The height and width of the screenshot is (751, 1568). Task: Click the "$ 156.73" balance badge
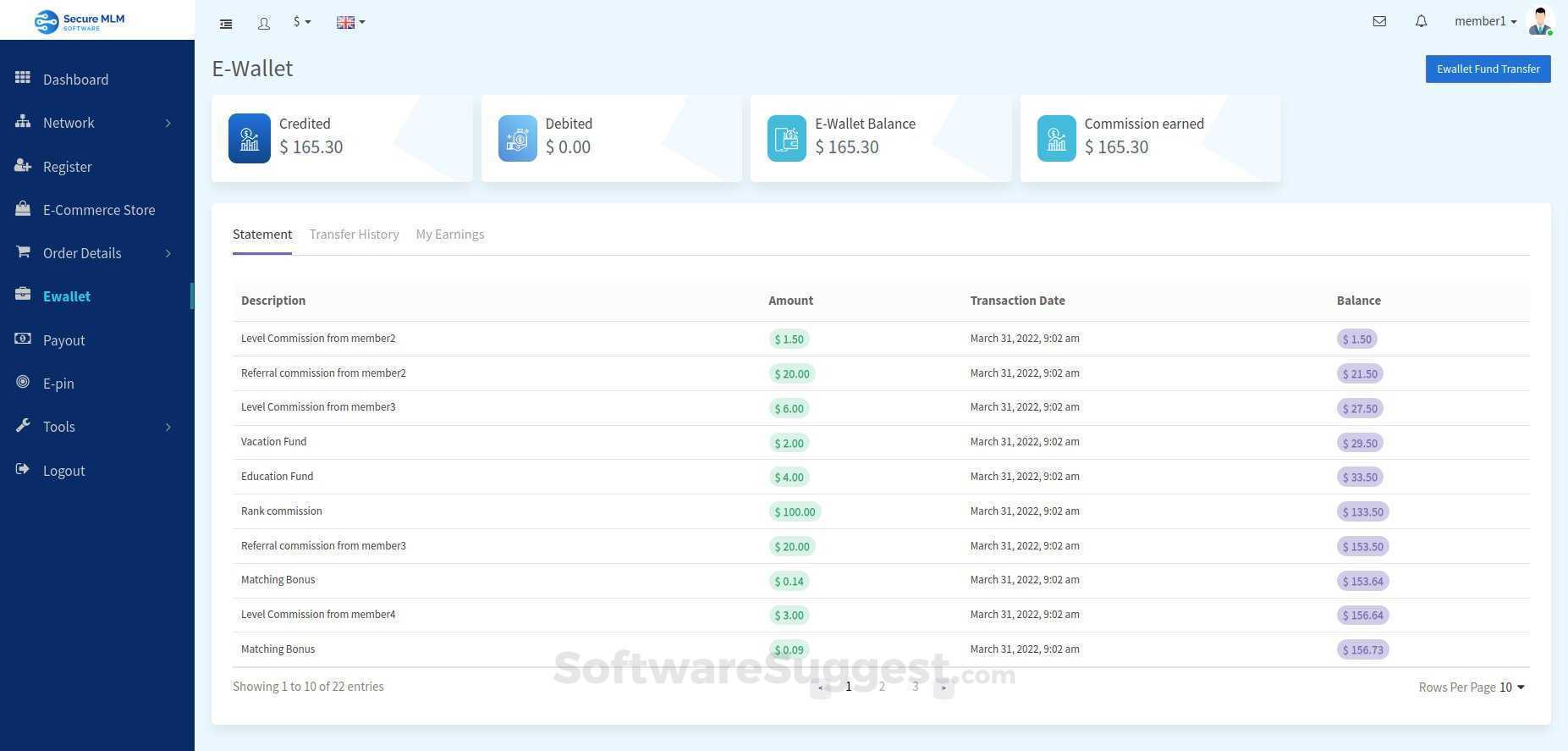point(1362,650)
